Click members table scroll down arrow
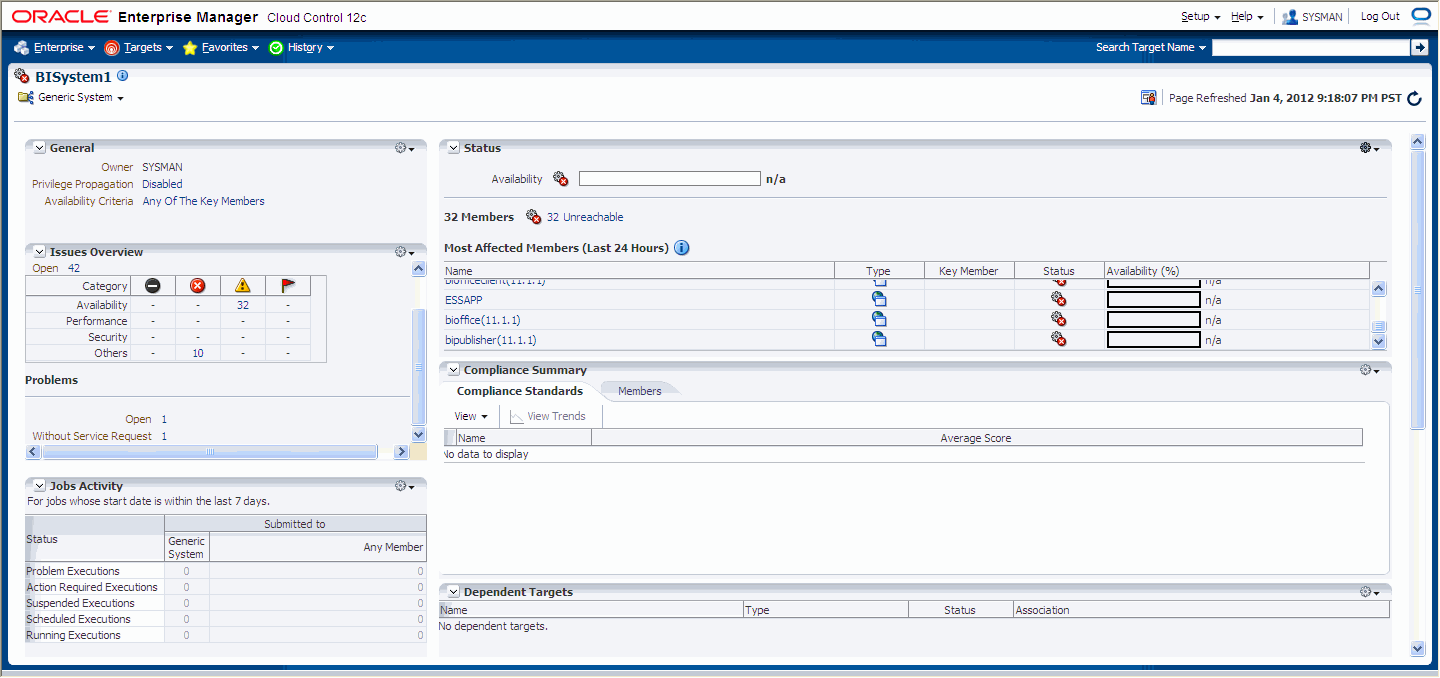The height and width of the screenshot is (678, 1440). pyautogui.click(x=1379, y=341)
